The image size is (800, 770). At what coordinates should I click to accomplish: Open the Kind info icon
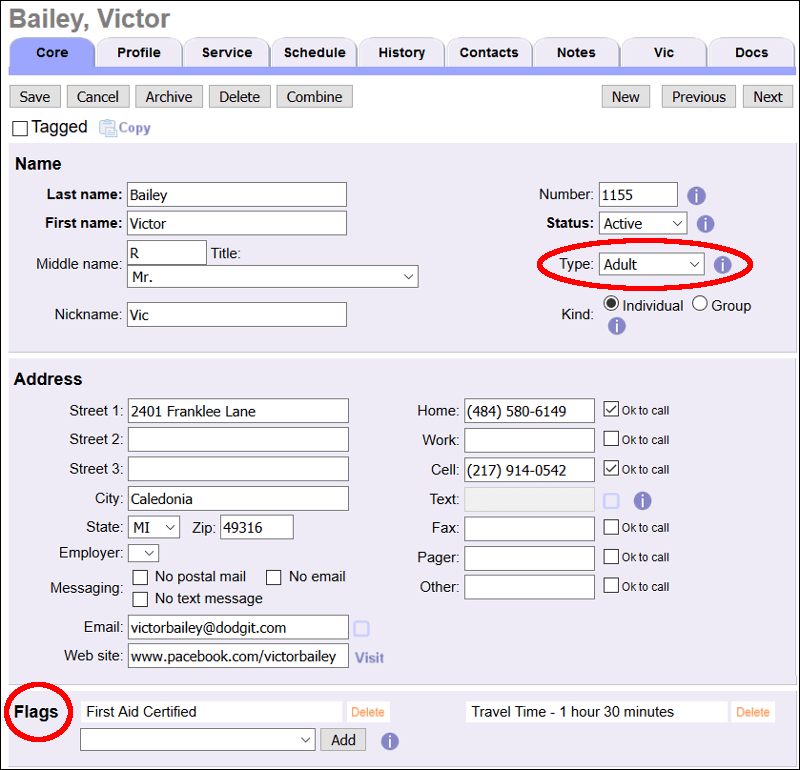coord(617,326)
